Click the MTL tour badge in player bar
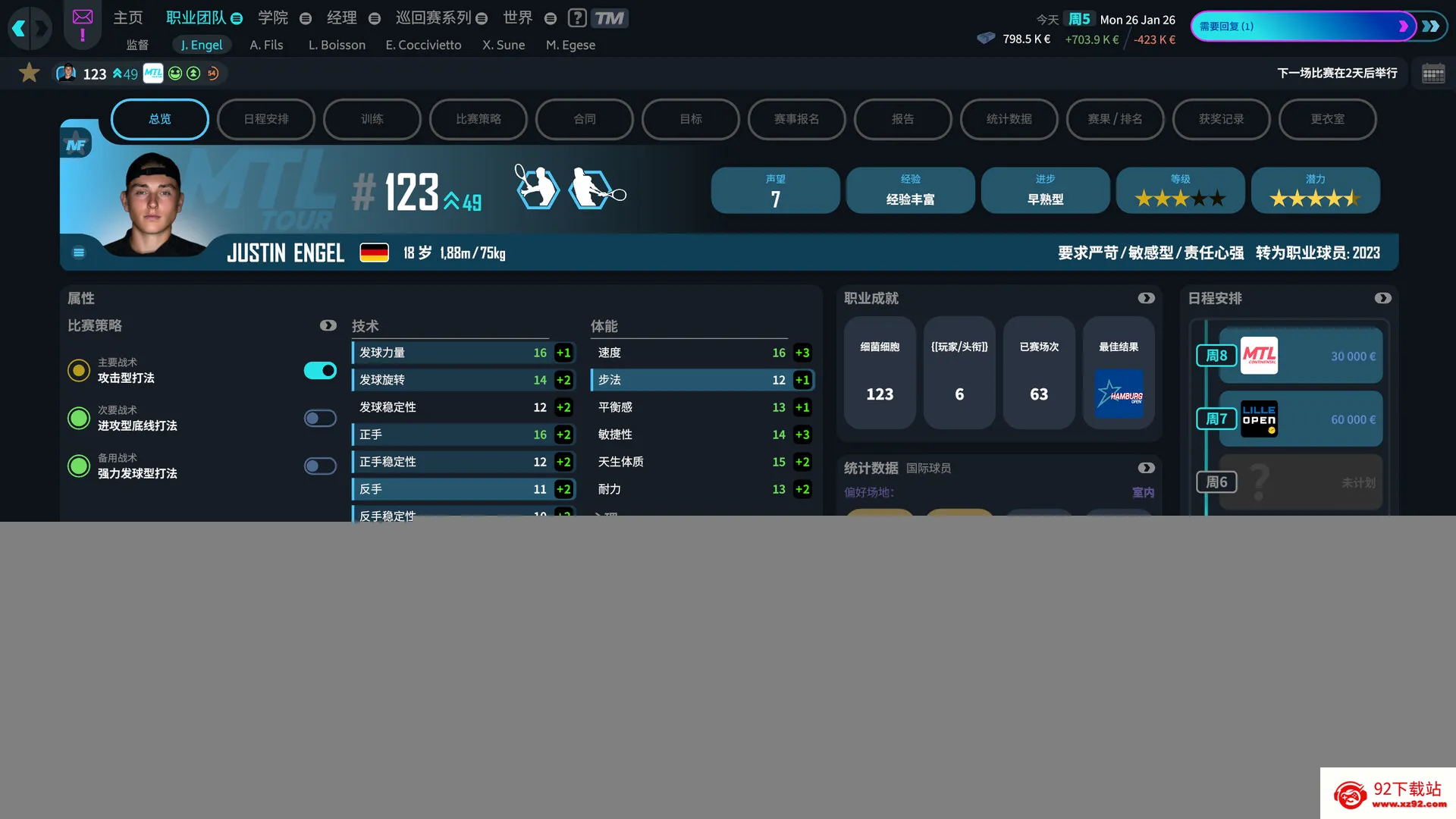Viewport: 1456px width, 819px height. point(153,73)
